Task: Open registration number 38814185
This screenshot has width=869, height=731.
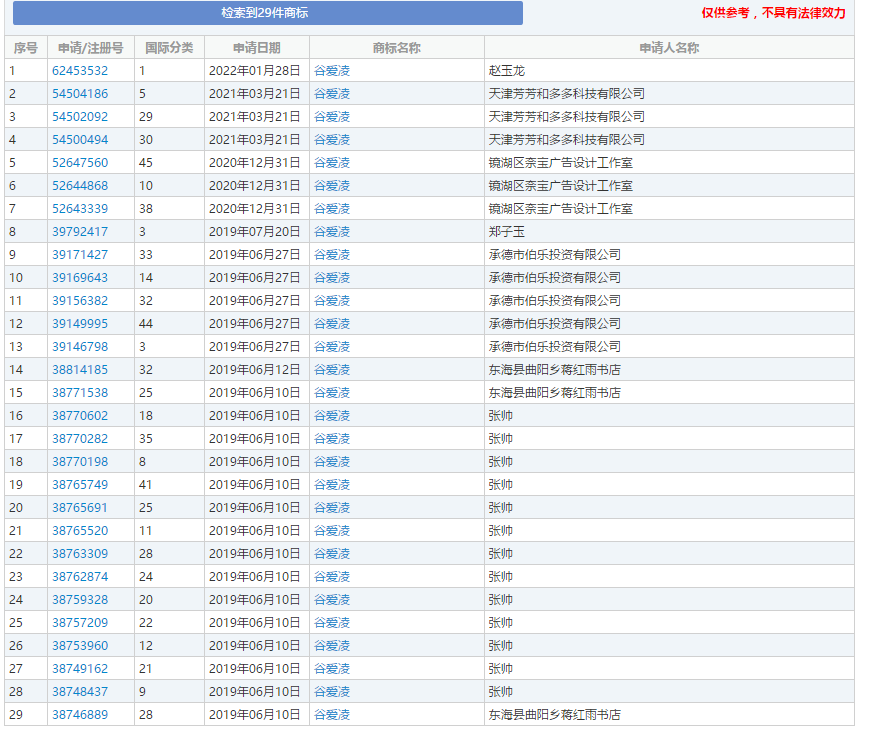Action: tap(80, 370)
